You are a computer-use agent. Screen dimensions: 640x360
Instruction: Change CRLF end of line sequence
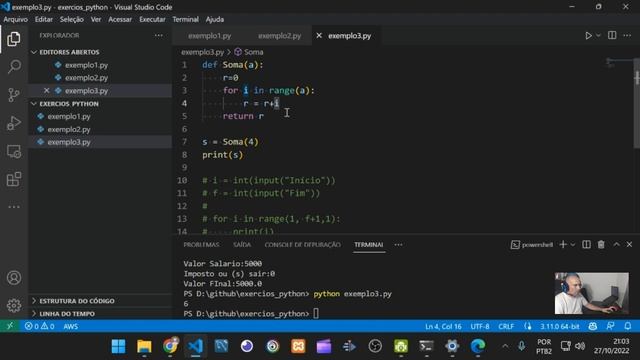pos(506,326)
